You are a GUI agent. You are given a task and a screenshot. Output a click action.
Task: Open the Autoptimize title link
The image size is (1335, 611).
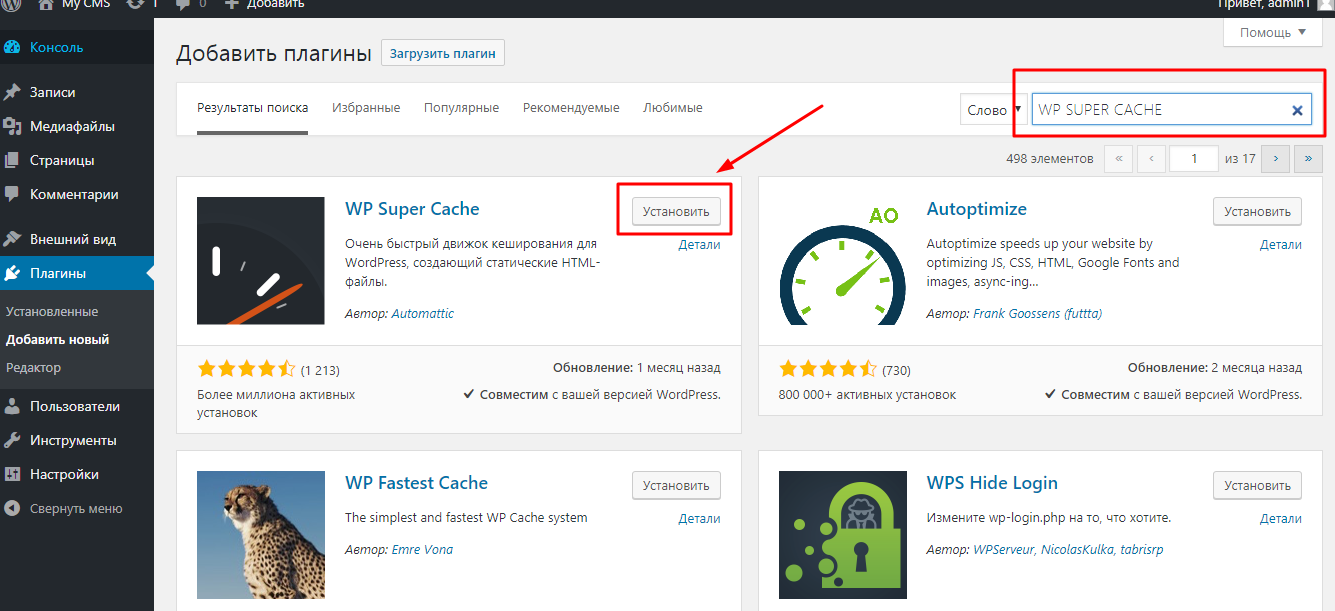coord(977,209)
